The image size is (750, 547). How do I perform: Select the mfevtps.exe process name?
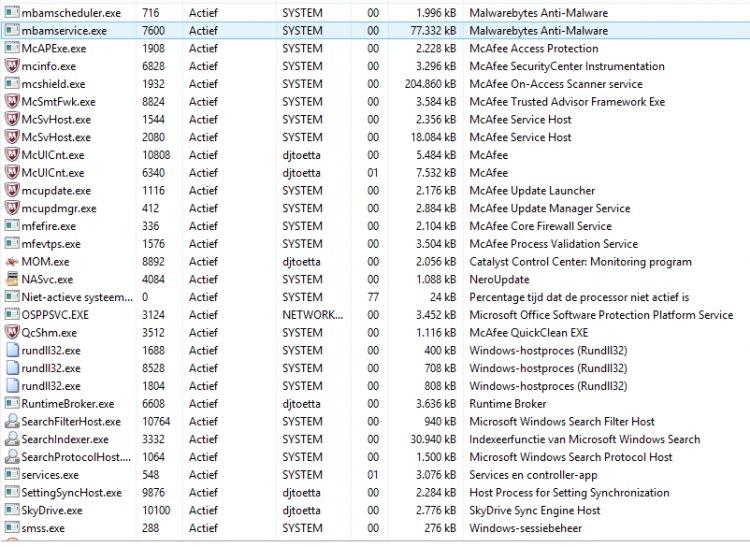pyautogui.click(x=51, y=244)
